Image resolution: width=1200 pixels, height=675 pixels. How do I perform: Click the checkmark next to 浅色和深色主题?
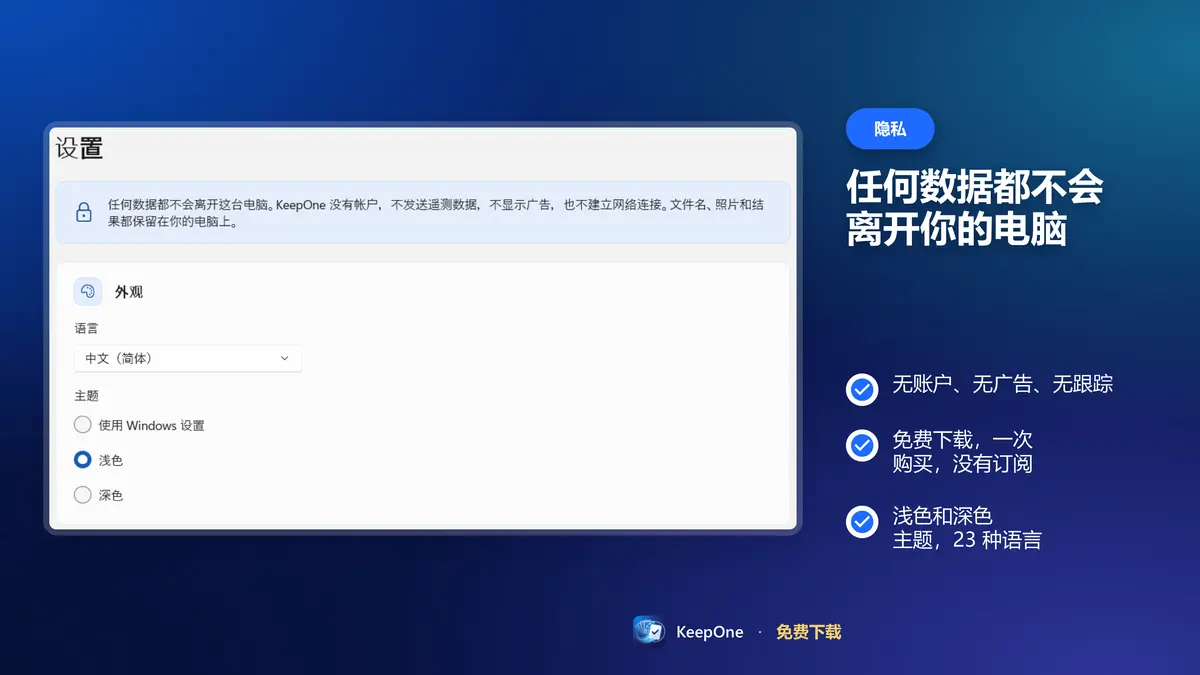(862, 521)
